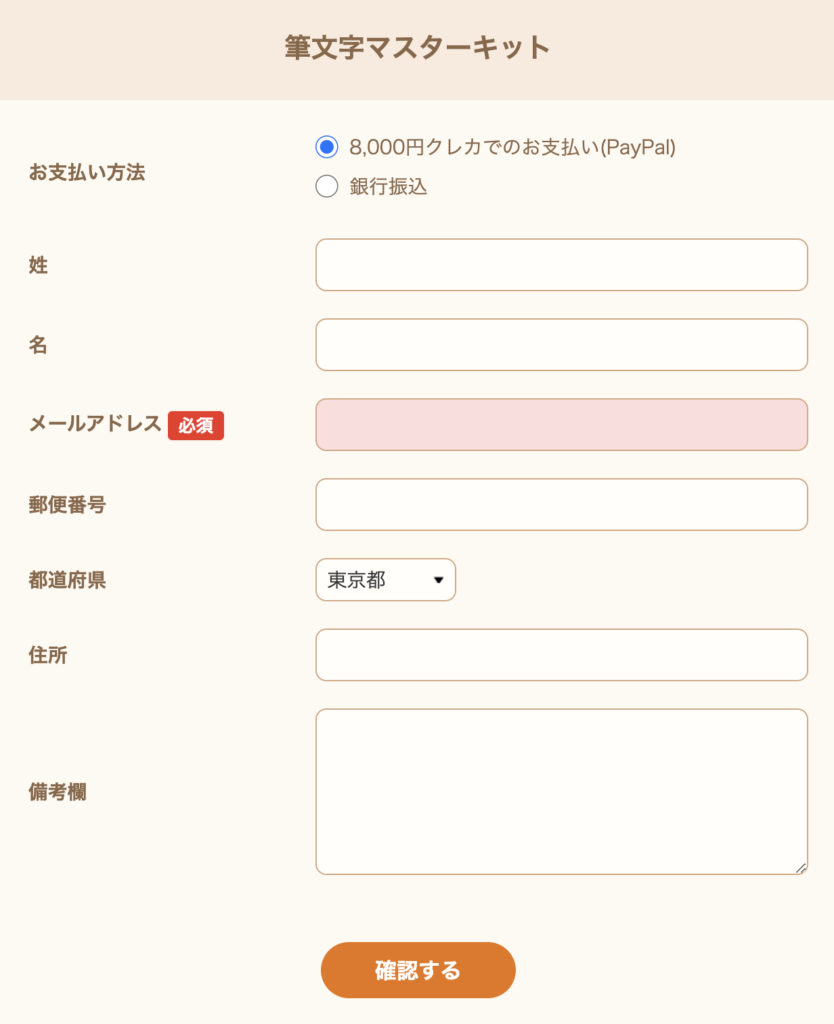
Task: Click the red 必須 badge
Action: (x=196, y=425)
